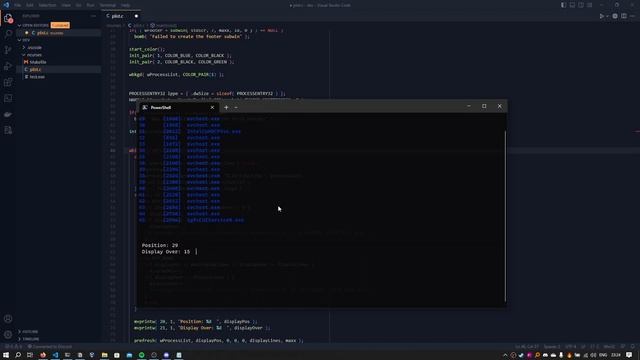Image resolution: width=640 pixels, height=360 pixels.
Task: Click the gear icon in editor title toolbar
Action: pyautogui.click(x=615, y=16)
